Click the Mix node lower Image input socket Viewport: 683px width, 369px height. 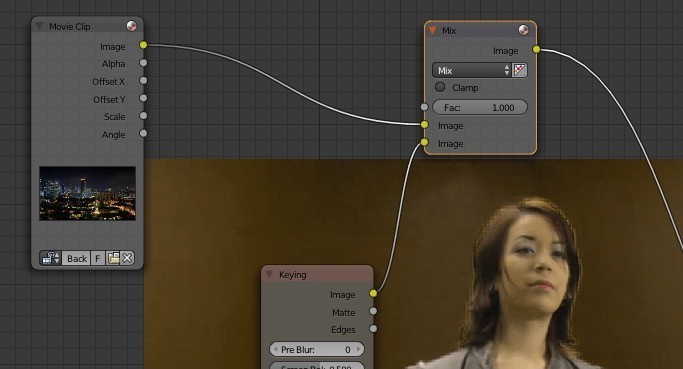(x=425, y=142)
